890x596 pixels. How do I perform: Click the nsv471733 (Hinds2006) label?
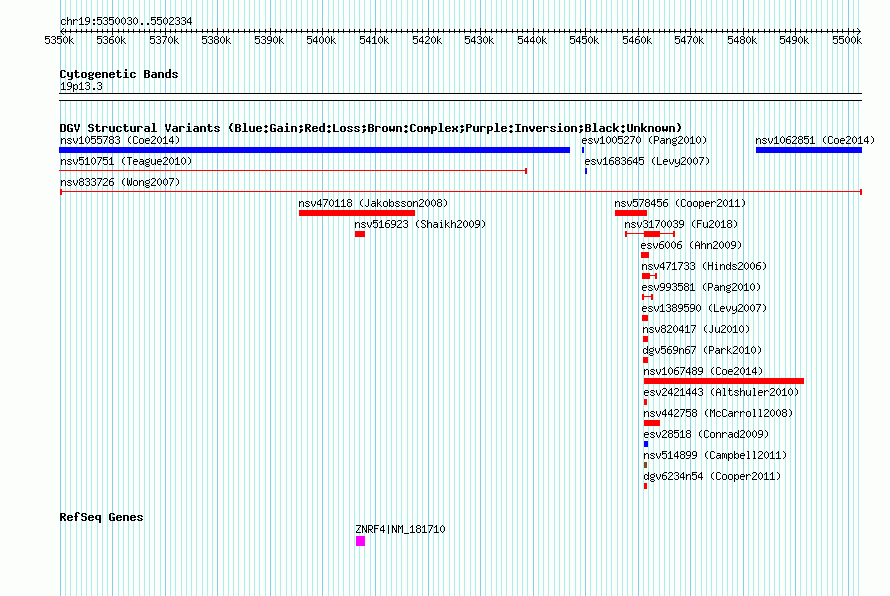point(704,266)
